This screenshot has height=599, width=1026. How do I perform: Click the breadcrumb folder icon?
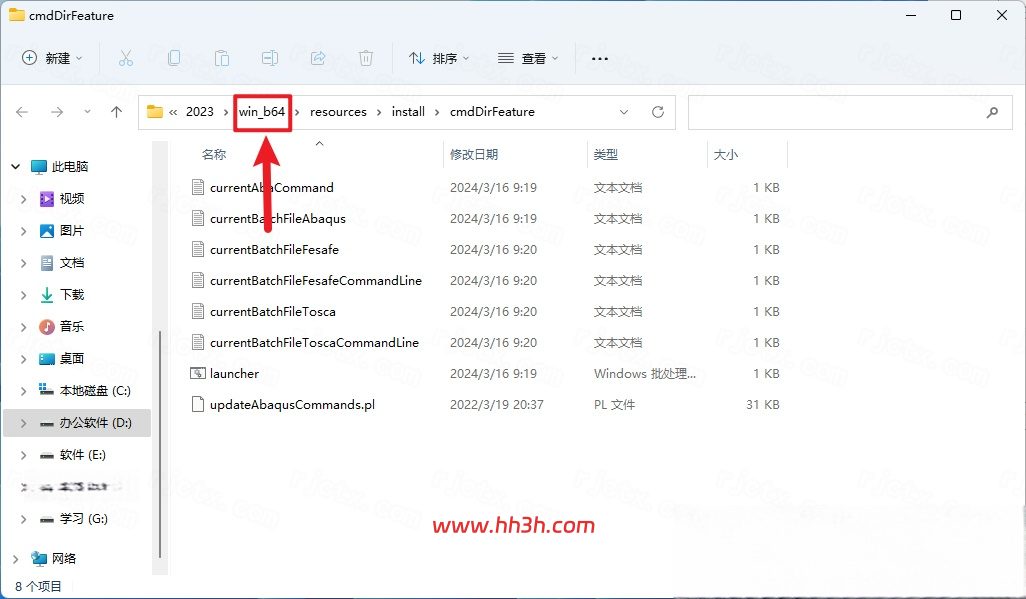tap(154, 112)
